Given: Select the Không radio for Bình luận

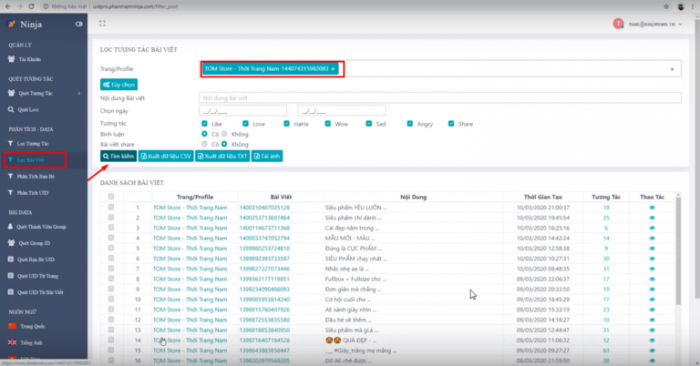Looking at the screenshot, I should (225, 134).
